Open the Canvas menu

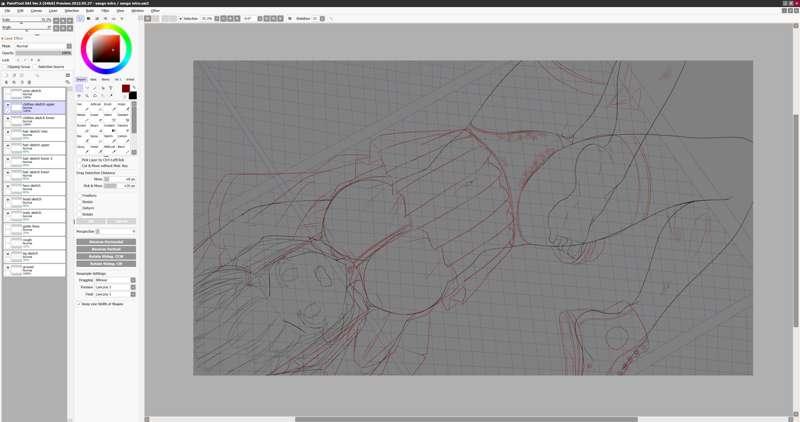pyautogui.click(x=36, y=10)
